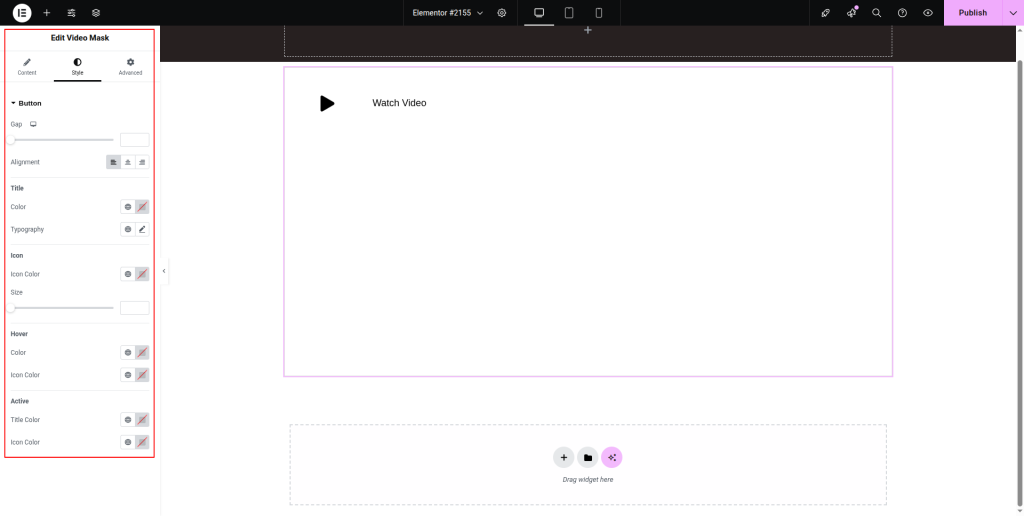Click the add element plus icon in top bar
Screen dimensions: 1024x516
(x=46, y=12)
